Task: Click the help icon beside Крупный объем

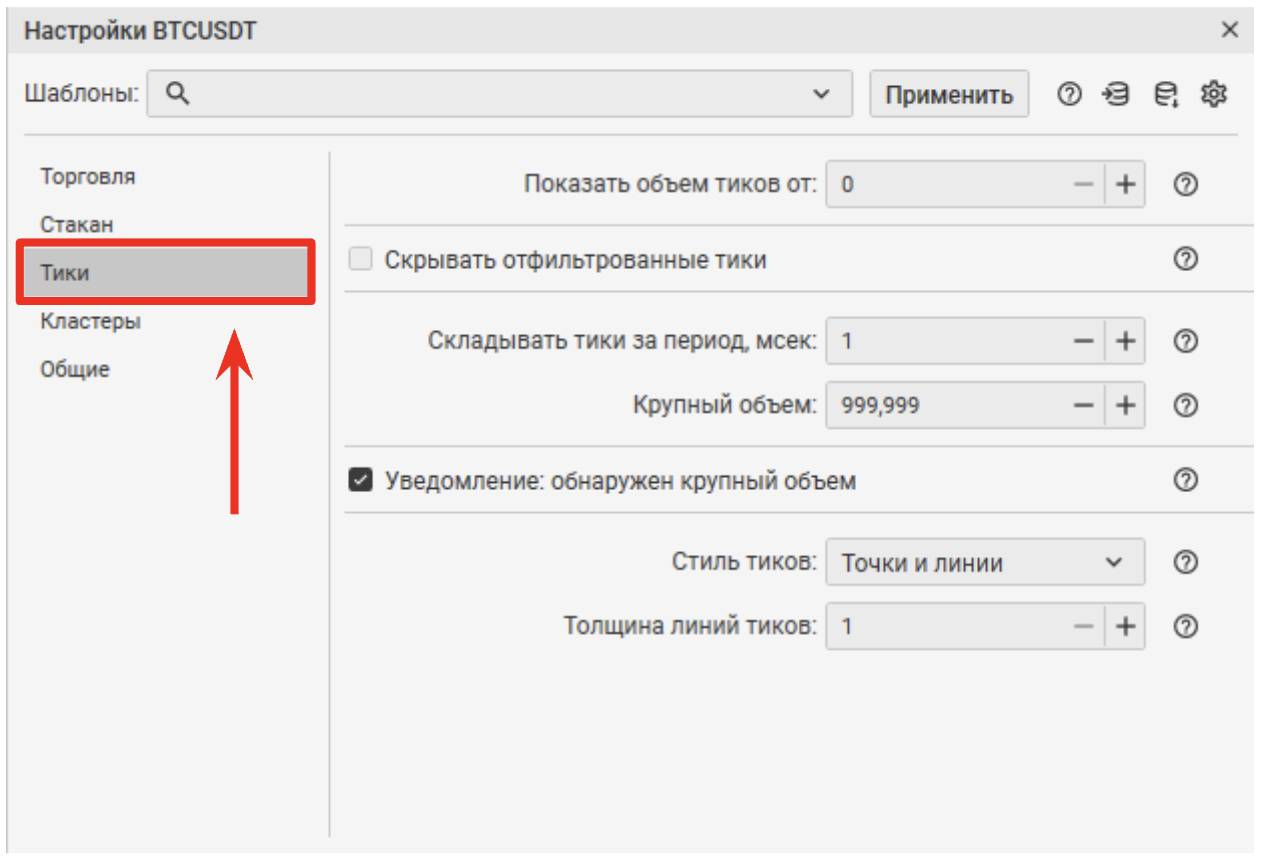Action: (x=1185, y=405)
